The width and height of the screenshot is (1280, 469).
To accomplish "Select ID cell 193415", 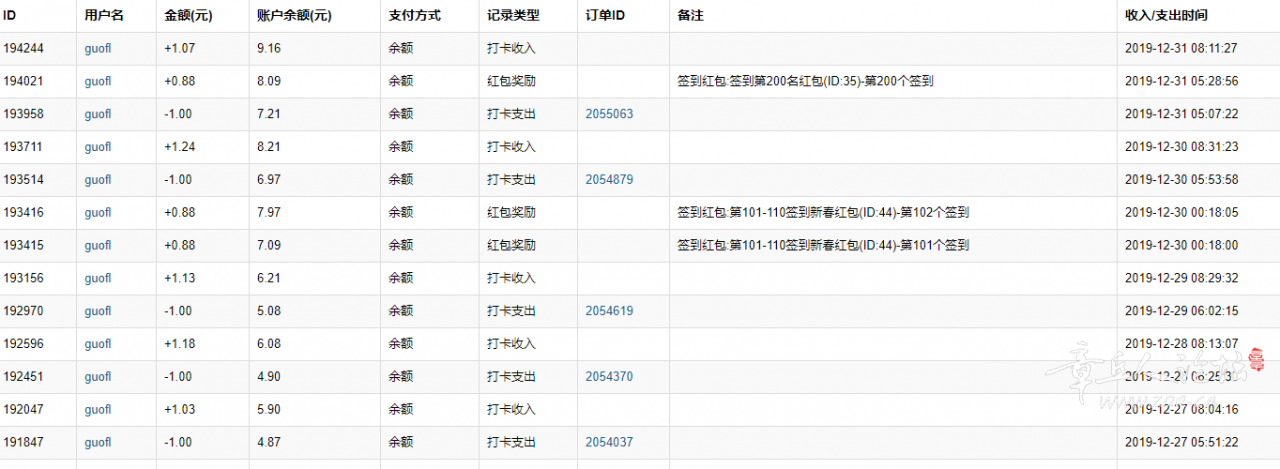I will tap(23, 246).
